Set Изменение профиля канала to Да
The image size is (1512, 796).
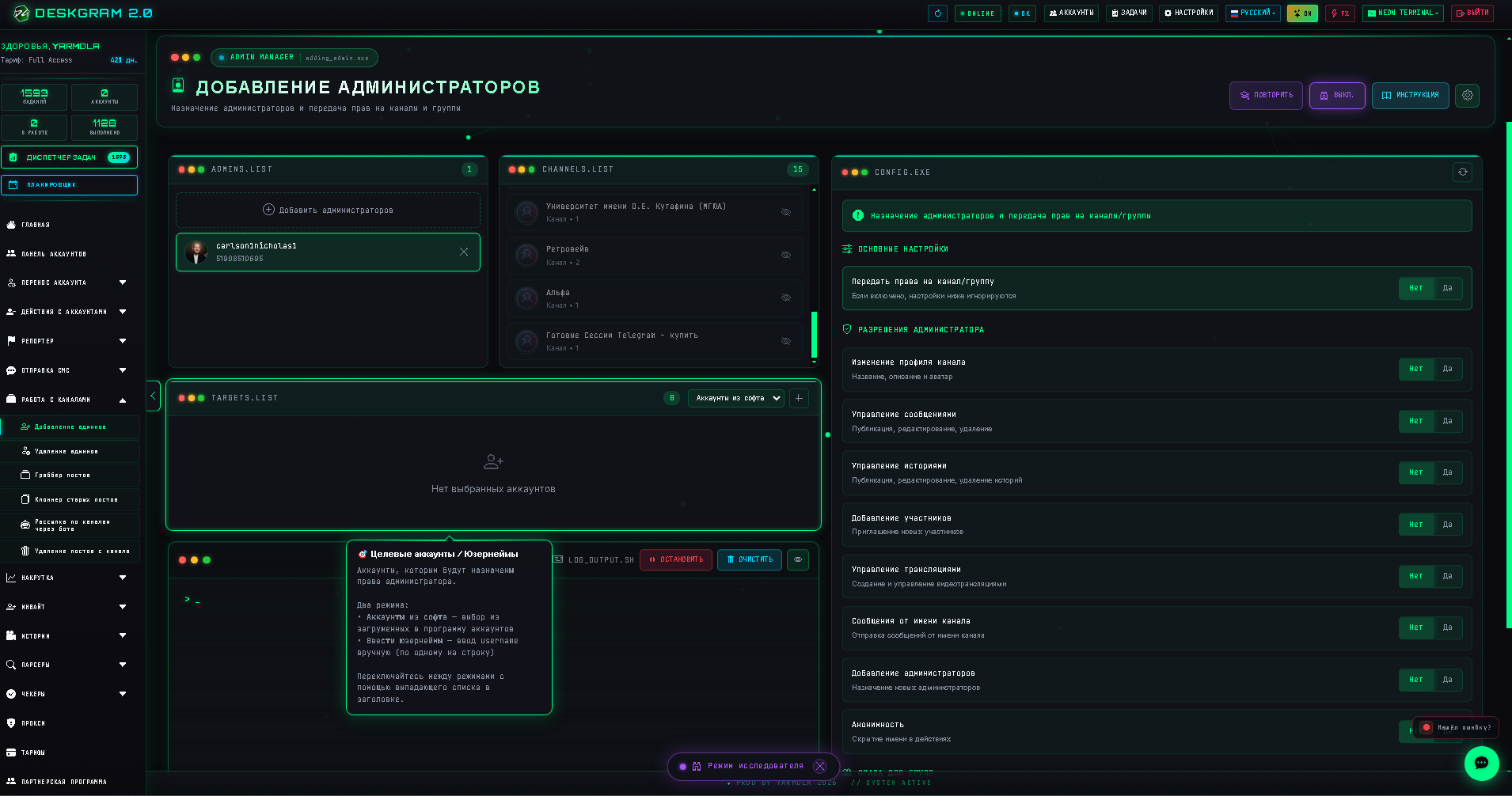click(x=1448, y=370)
